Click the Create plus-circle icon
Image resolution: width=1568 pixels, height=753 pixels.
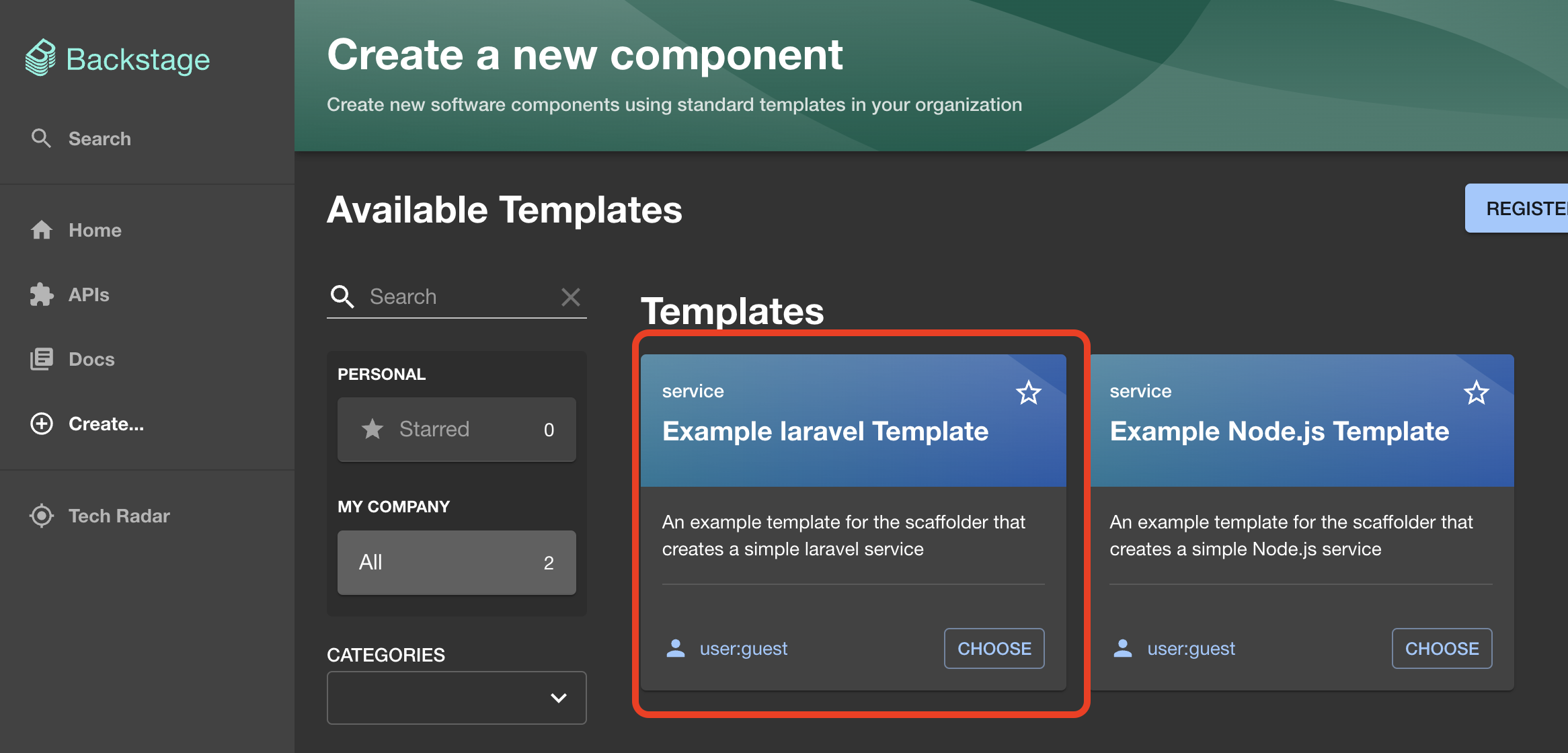pyautogui.click(x=41, y=424)
